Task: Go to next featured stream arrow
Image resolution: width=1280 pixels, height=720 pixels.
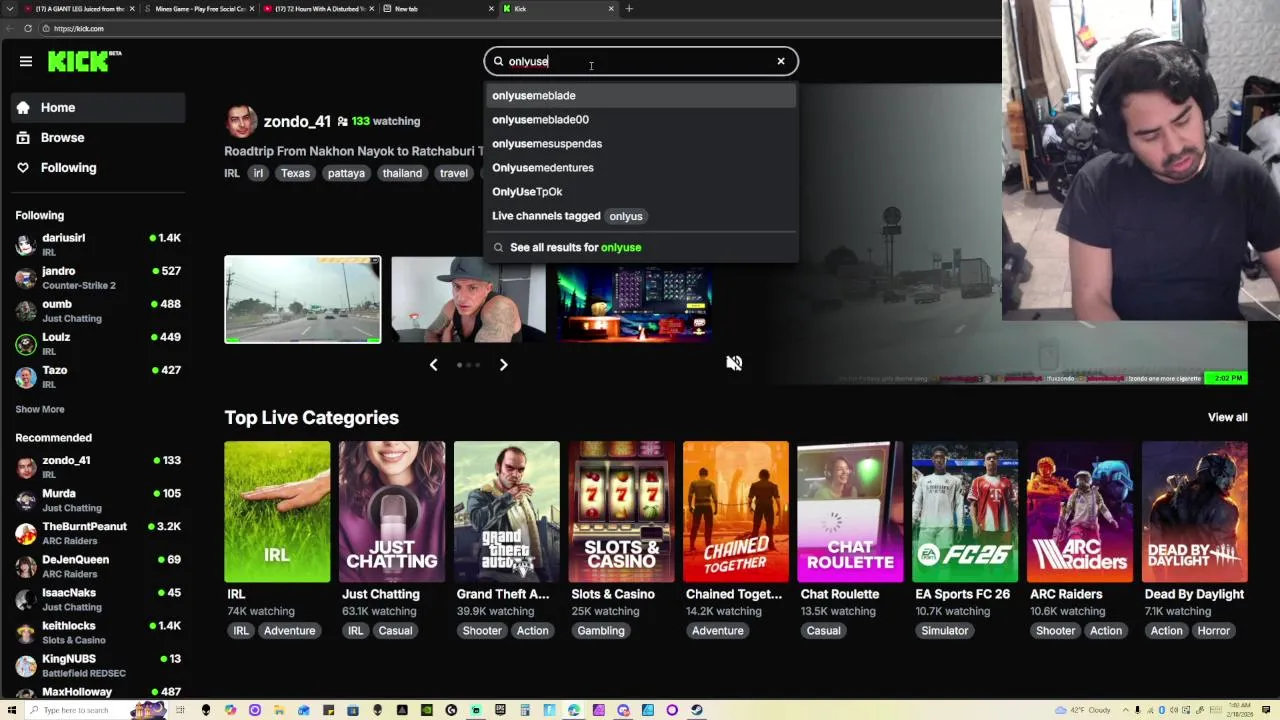Action: (x=503, y=365)
